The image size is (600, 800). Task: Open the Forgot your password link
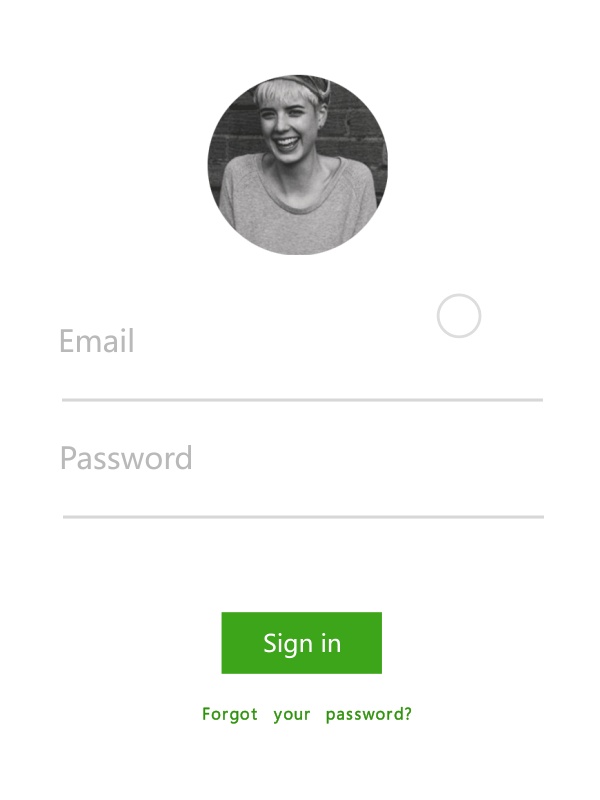(307, 714)
